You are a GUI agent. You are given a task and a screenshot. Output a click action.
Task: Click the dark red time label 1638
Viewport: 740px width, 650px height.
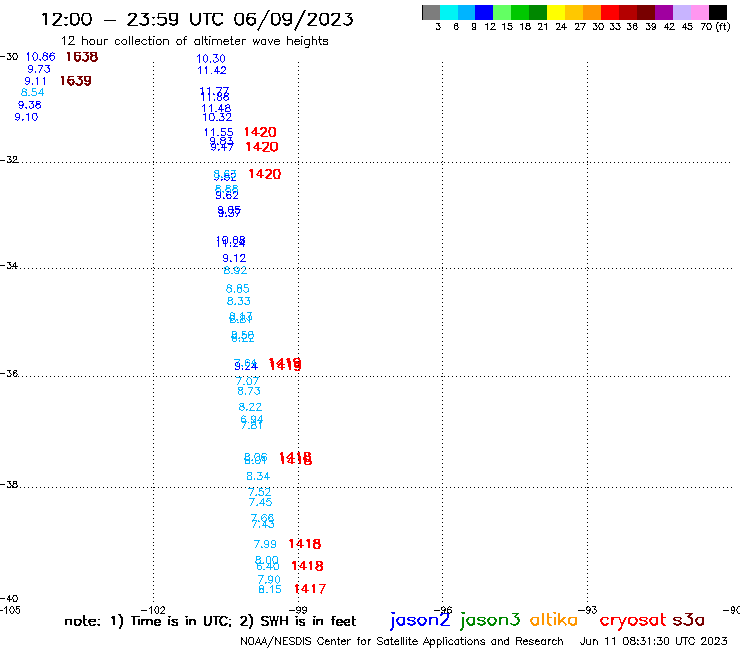click(x=82, y=57)
